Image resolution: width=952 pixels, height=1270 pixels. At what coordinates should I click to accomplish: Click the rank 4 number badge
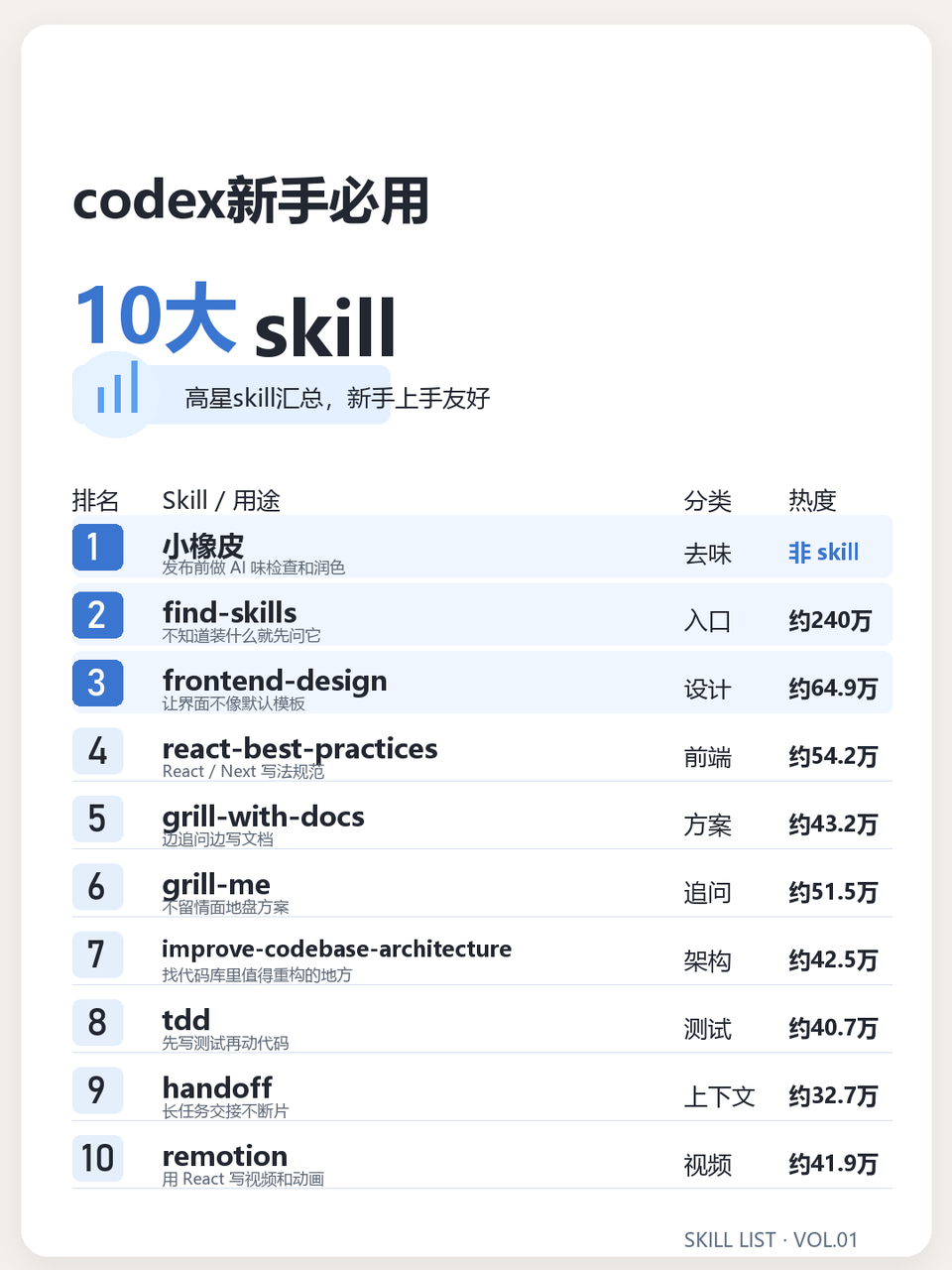pyautogui.click(x=97, y=751)
